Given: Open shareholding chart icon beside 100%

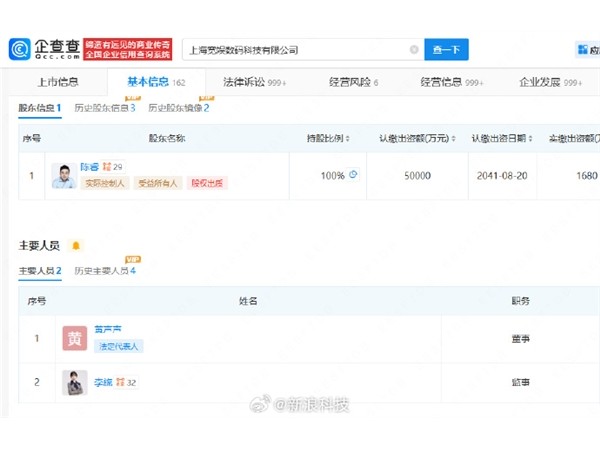Looking at the screenshot, I should click(353, 174).
